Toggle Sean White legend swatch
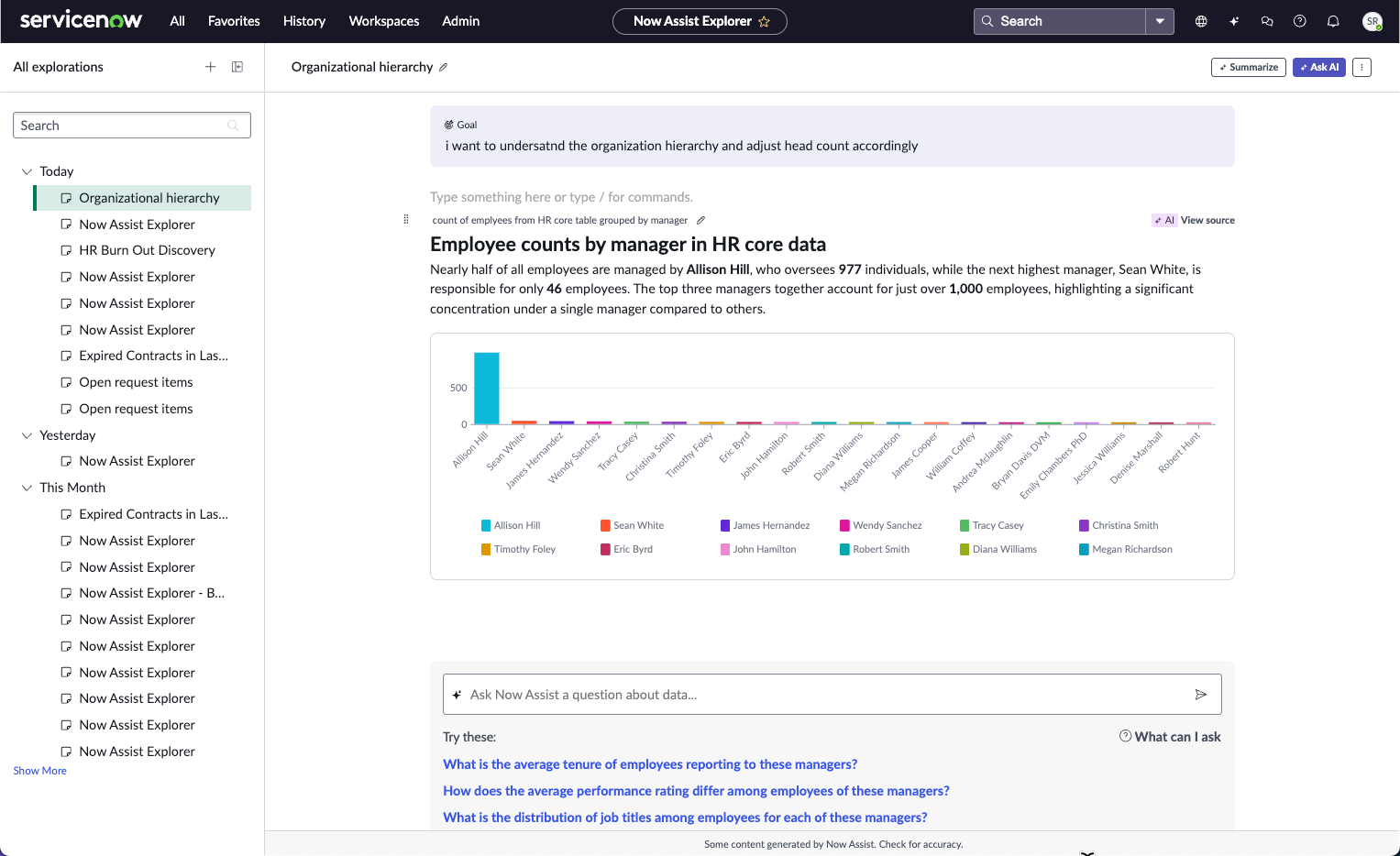This screenshot has height=856, width=1400. coord(605,525)
